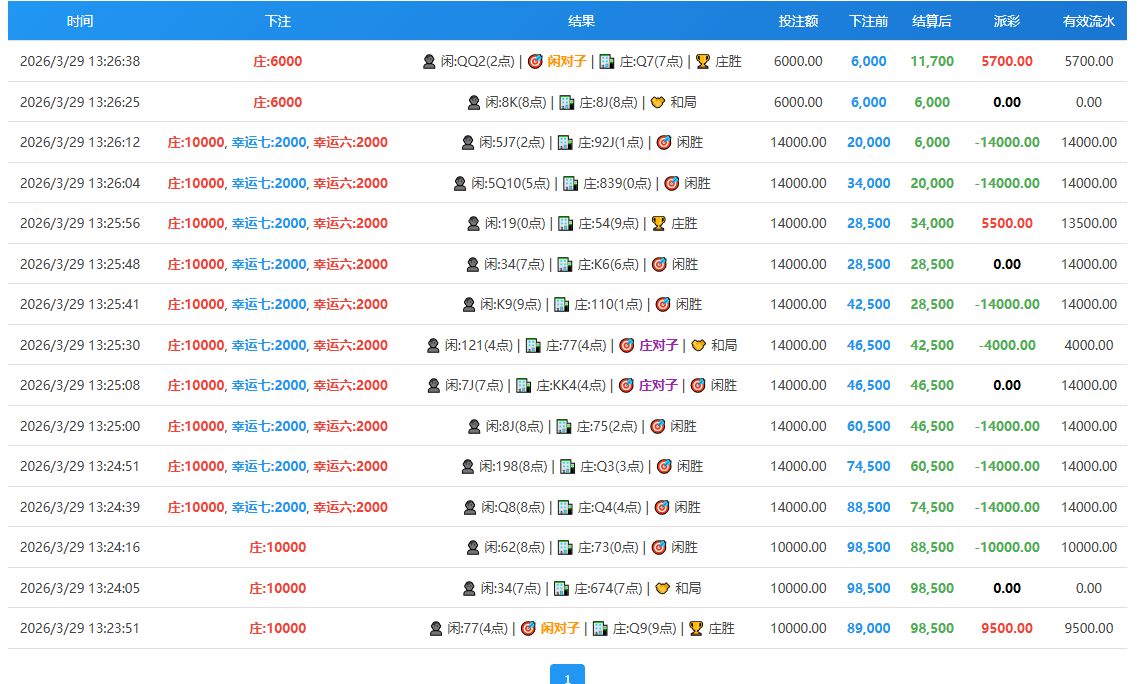The image size is (1143, 684).
Task: Select the 结果 column header
Action: pyautogui.click(x=581, y=21)
